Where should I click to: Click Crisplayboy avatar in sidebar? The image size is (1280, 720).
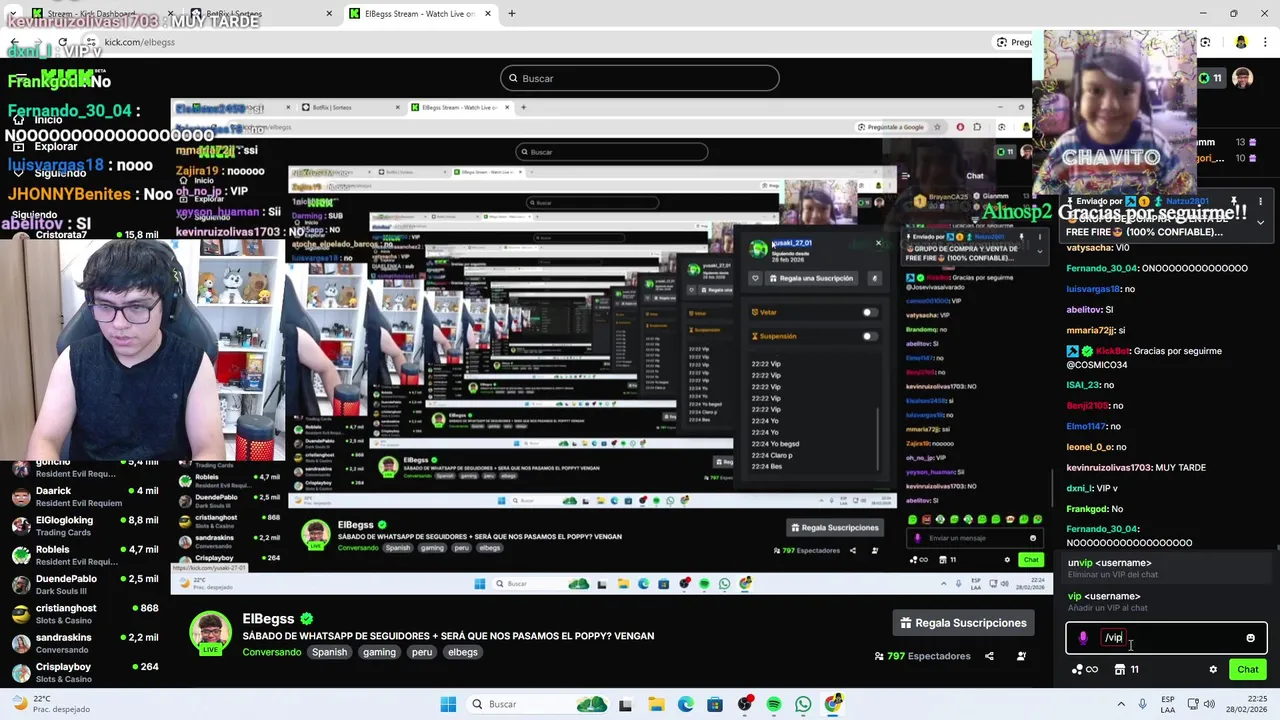pos(20,672)
